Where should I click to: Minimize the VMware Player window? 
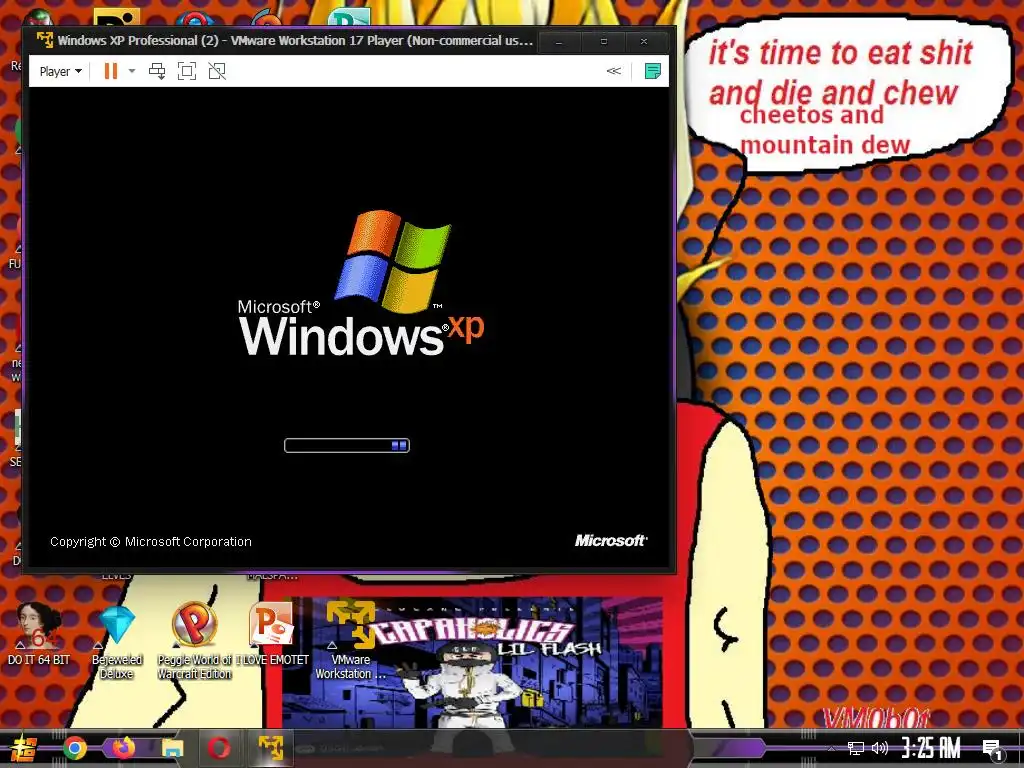click(x=558, y=41)
